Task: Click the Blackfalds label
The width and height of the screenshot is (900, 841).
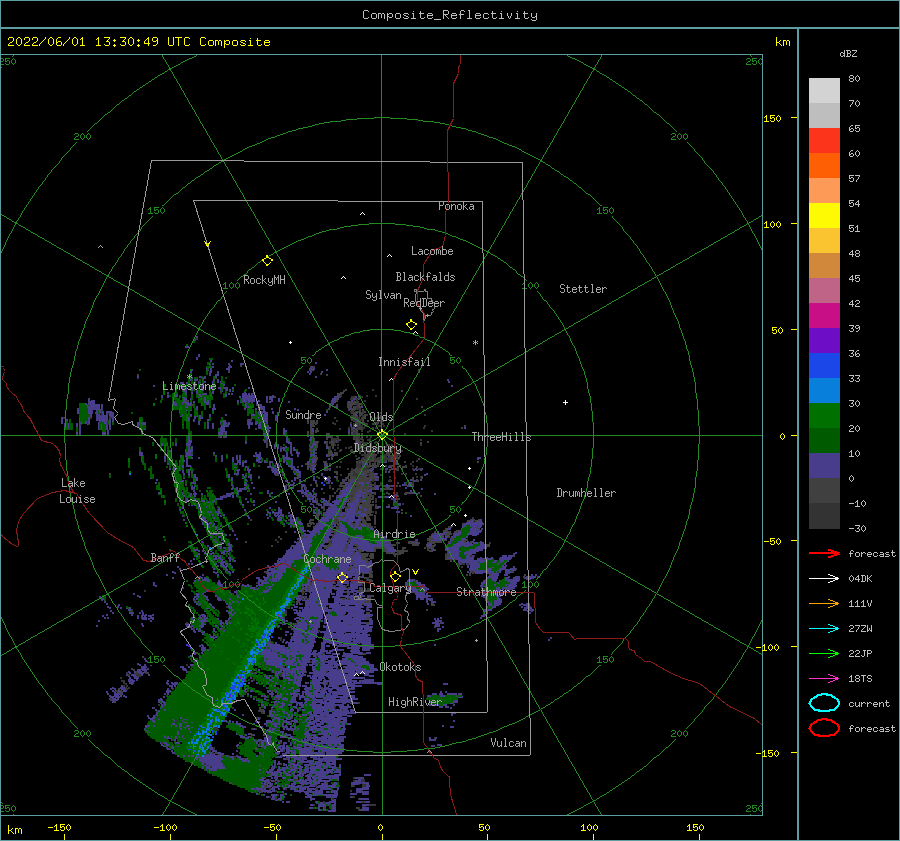Action: coord(425,277)
